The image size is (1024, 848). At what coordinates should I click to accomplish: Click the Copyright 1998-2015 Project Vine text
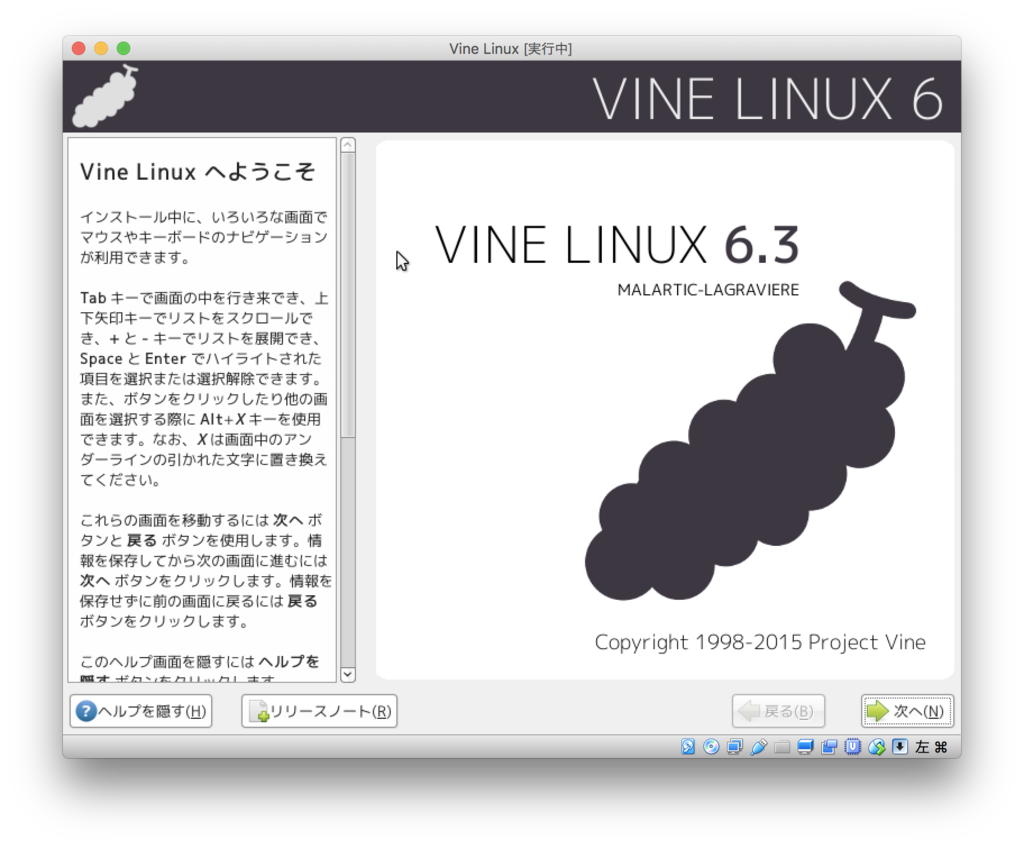point(760,642)
